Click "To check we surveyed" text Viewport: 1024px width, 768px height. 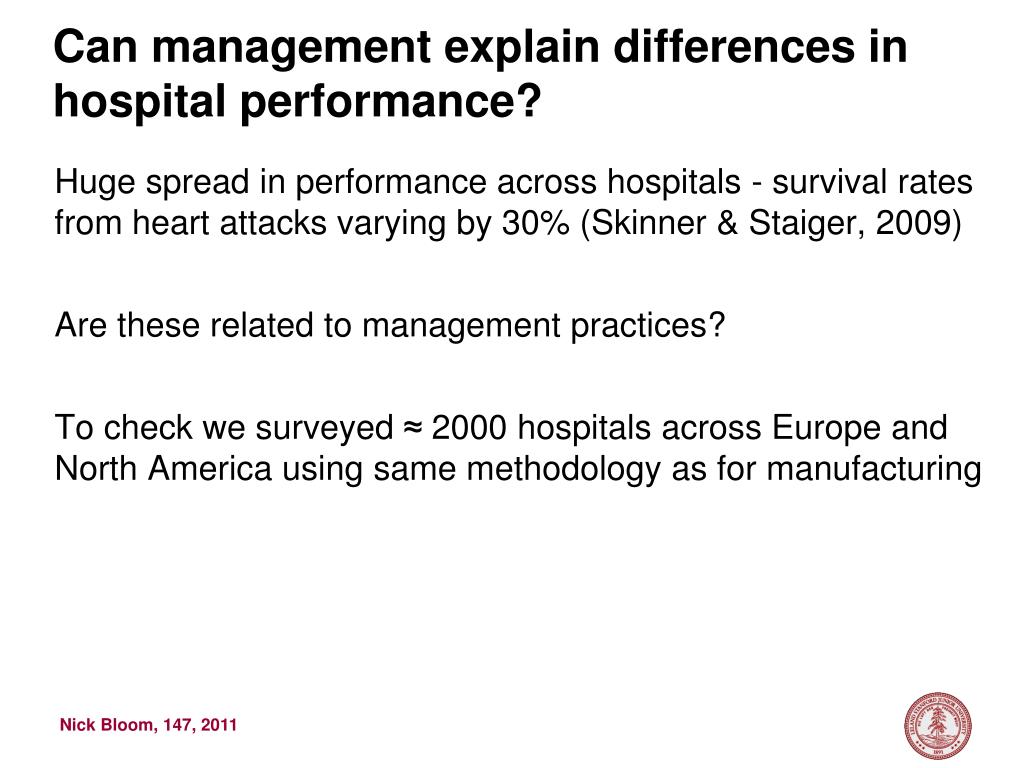224,429
